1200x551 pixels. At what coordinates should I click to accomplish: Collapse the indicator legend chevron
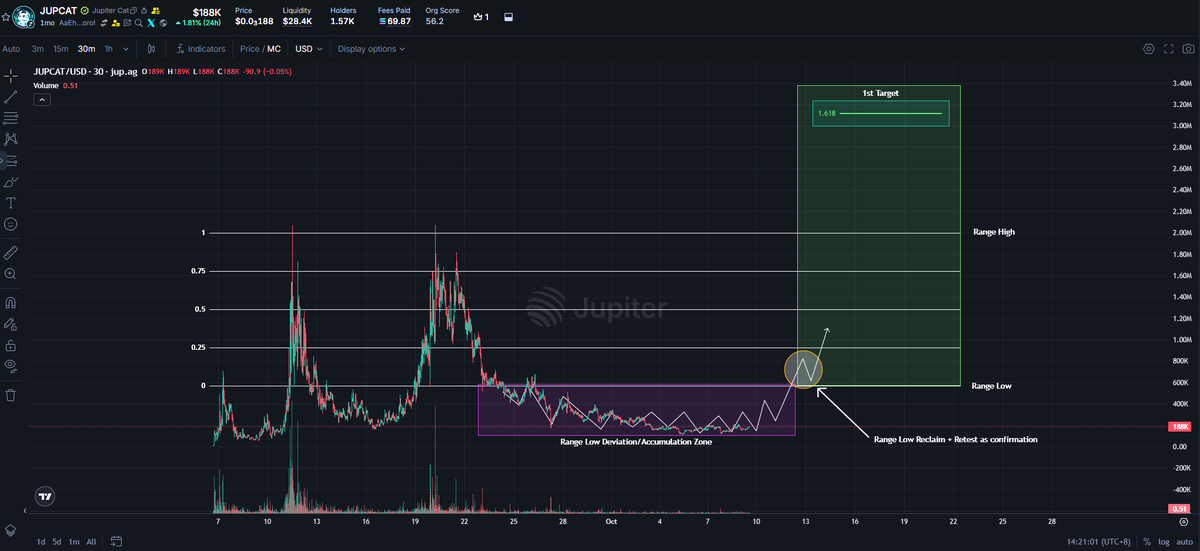[41, 99]
